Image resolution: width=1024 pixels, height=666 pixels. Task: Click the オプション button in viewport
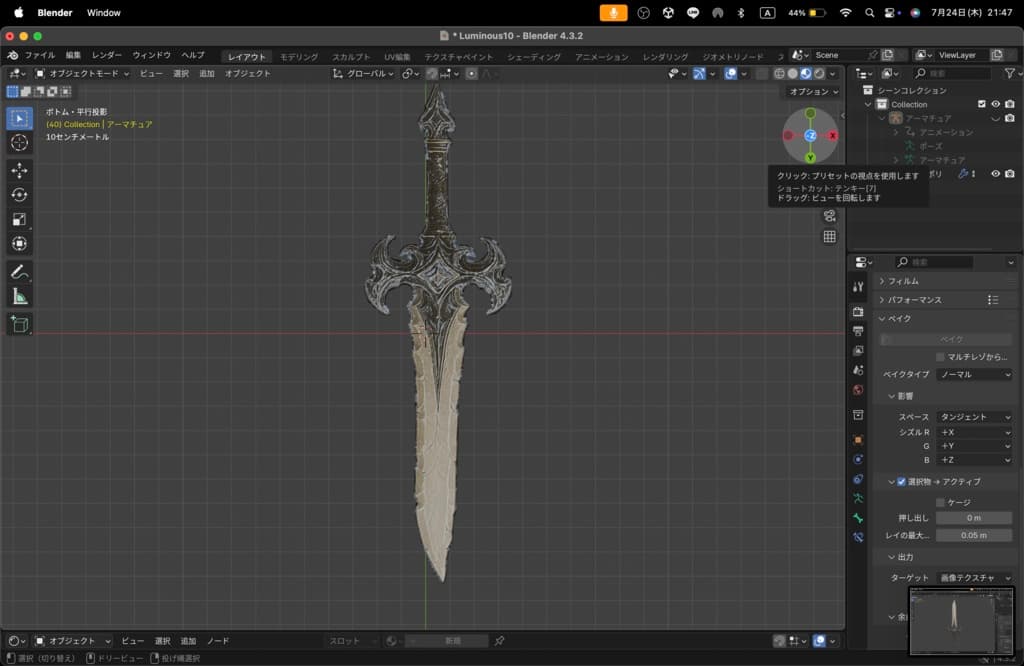pyautogui.click(x=813, y=91)
